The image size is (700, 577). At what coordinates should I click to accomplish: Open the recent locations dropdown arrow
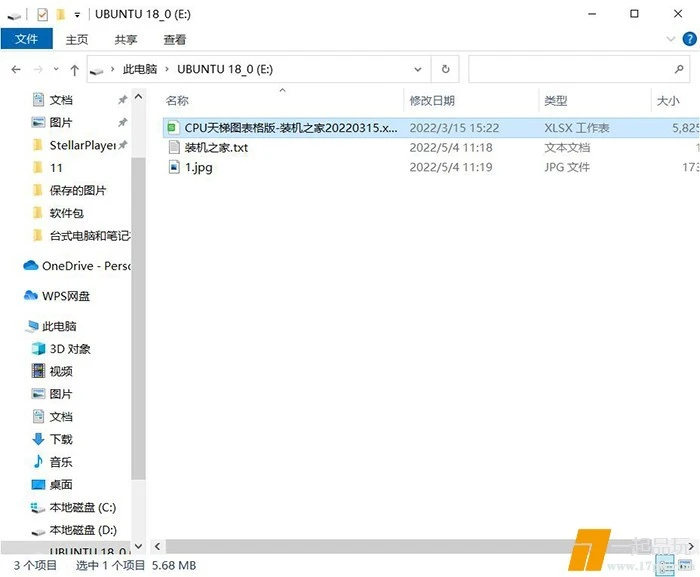tap(57, 69)
